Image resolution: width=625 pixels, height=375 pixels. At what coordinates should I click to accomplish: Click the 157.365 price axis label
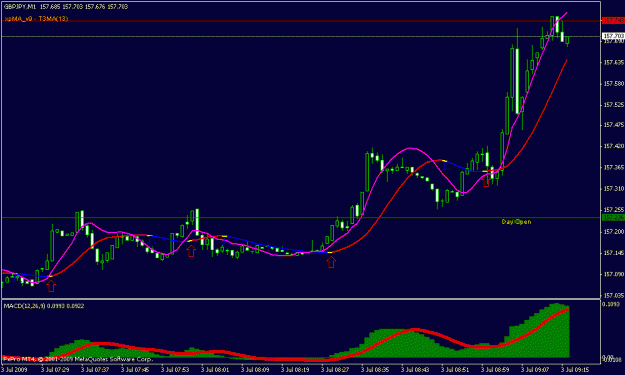coord(614,167)
